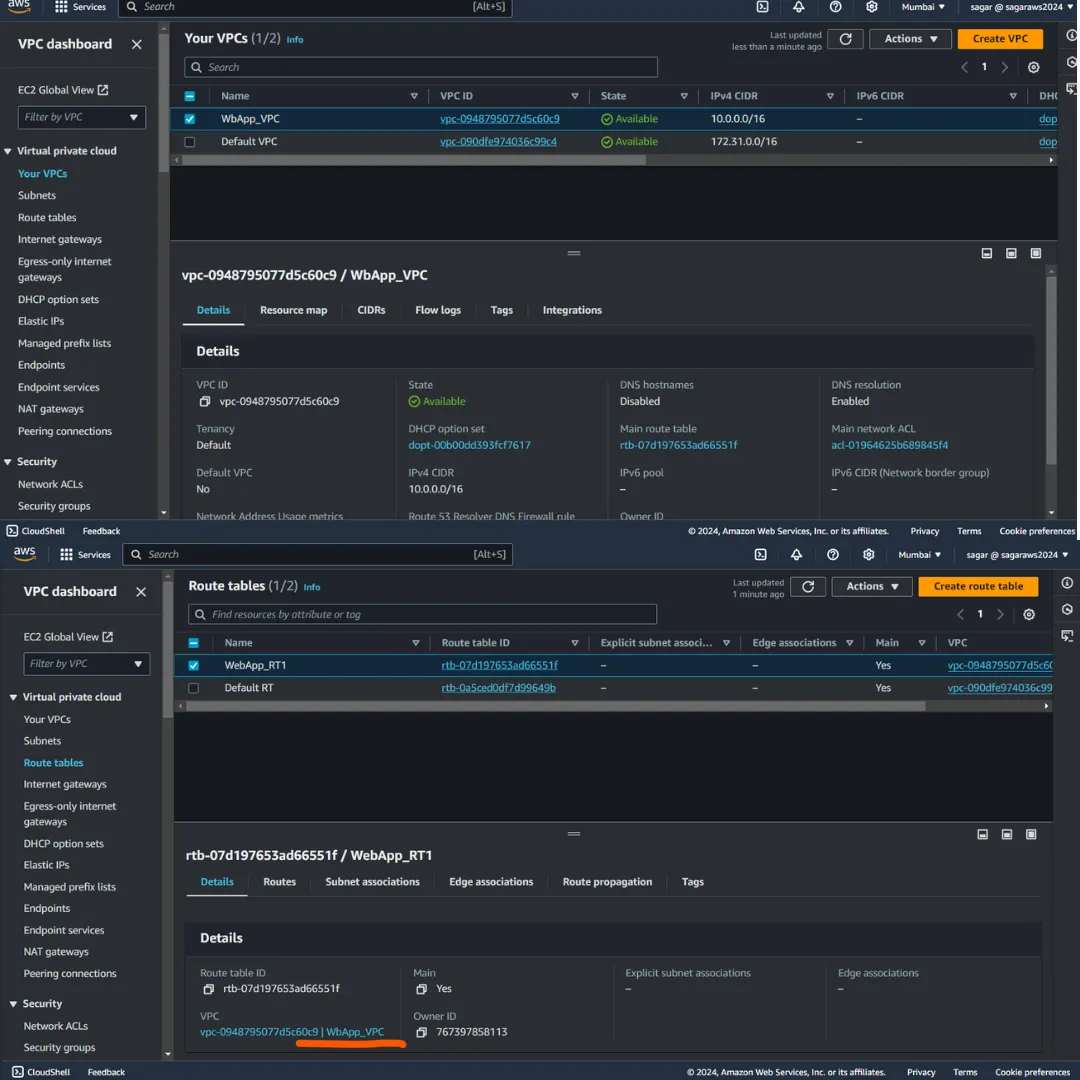Open the main route table link rtb-07d197653ad66551f in VPC details
The image size is (1080, 1080).
coord(678,445)
